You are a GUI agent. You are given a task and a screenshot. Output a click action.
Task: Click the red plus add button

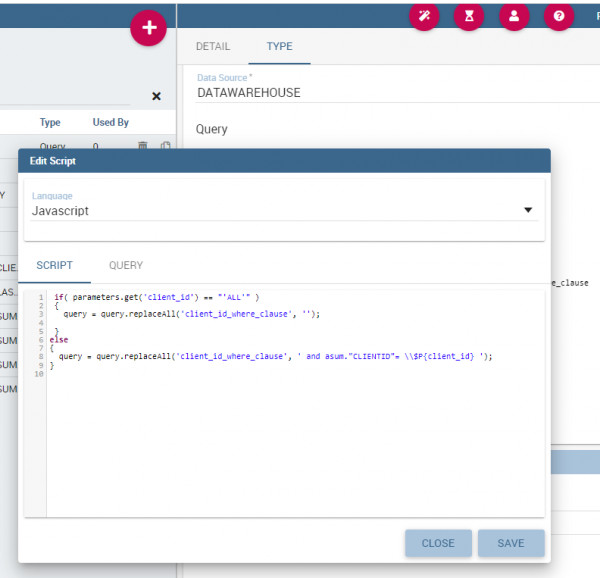(148, 28)
